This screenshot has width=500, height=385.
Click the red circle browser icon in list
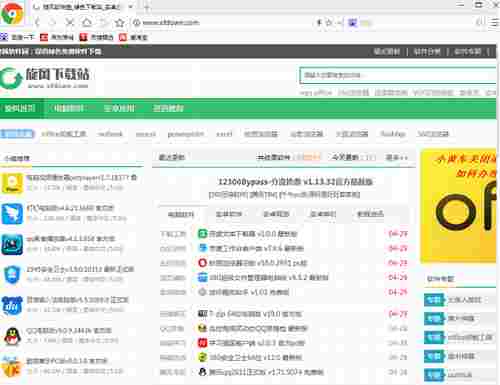click(202, 263)
